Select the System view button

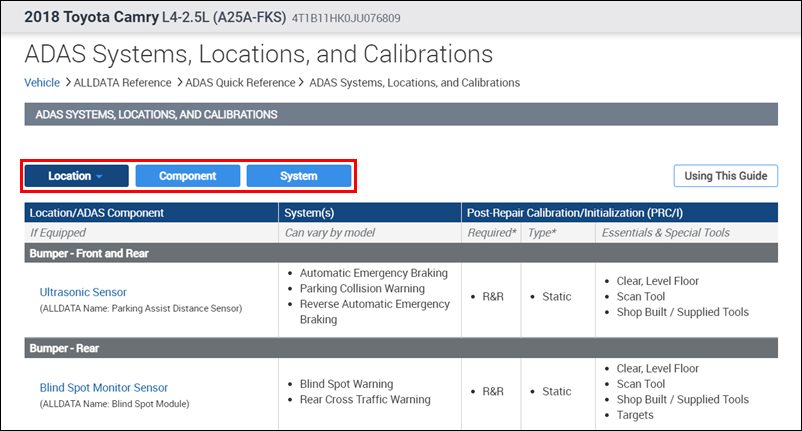coord(299,176)
